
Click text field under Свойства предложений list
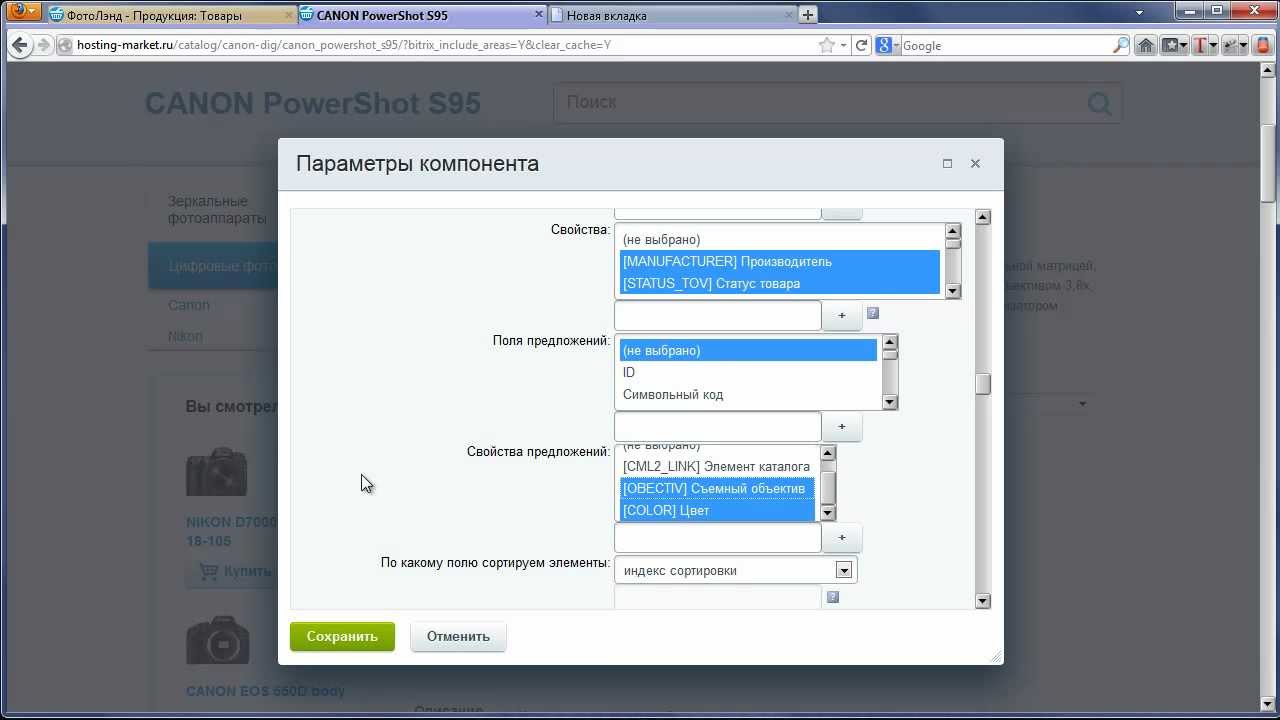718,537
